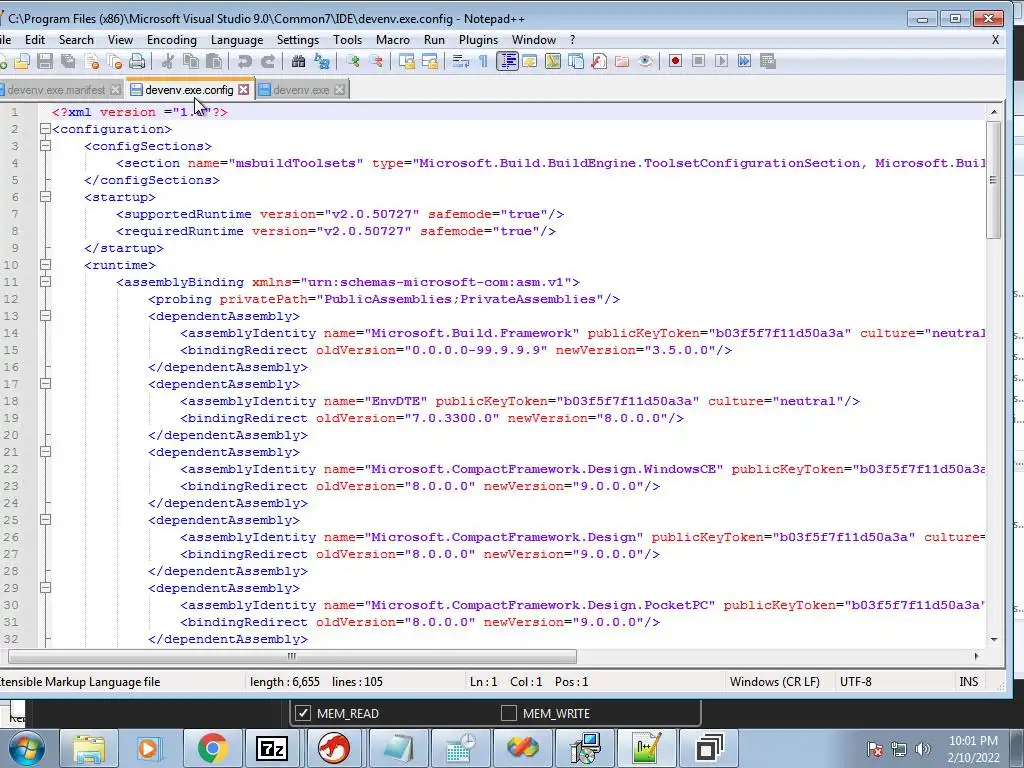Open the Encoding menu
The height and width of the screenshot is (768, 1024).
pyautogui.click(x=172, y=40)
